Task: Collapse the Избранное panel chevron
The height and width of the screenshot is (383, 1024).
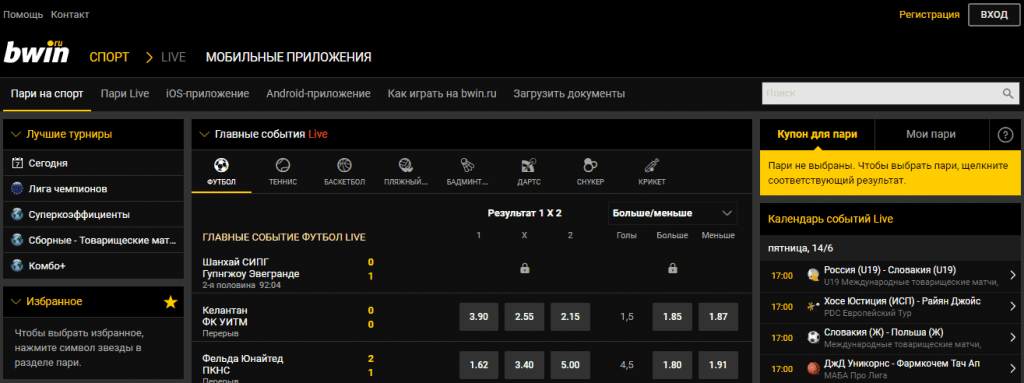Action: (x=16, y=301)
